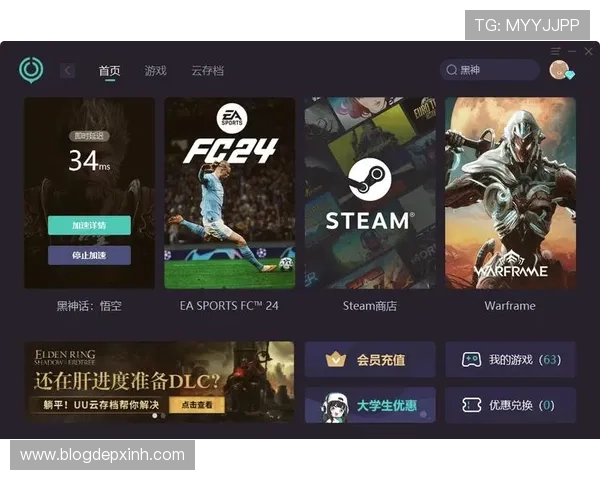The height and width of the screenshot is (480, 600).
Task: Click the 停止加速 stop acceleration button
Action: (89, 255)
